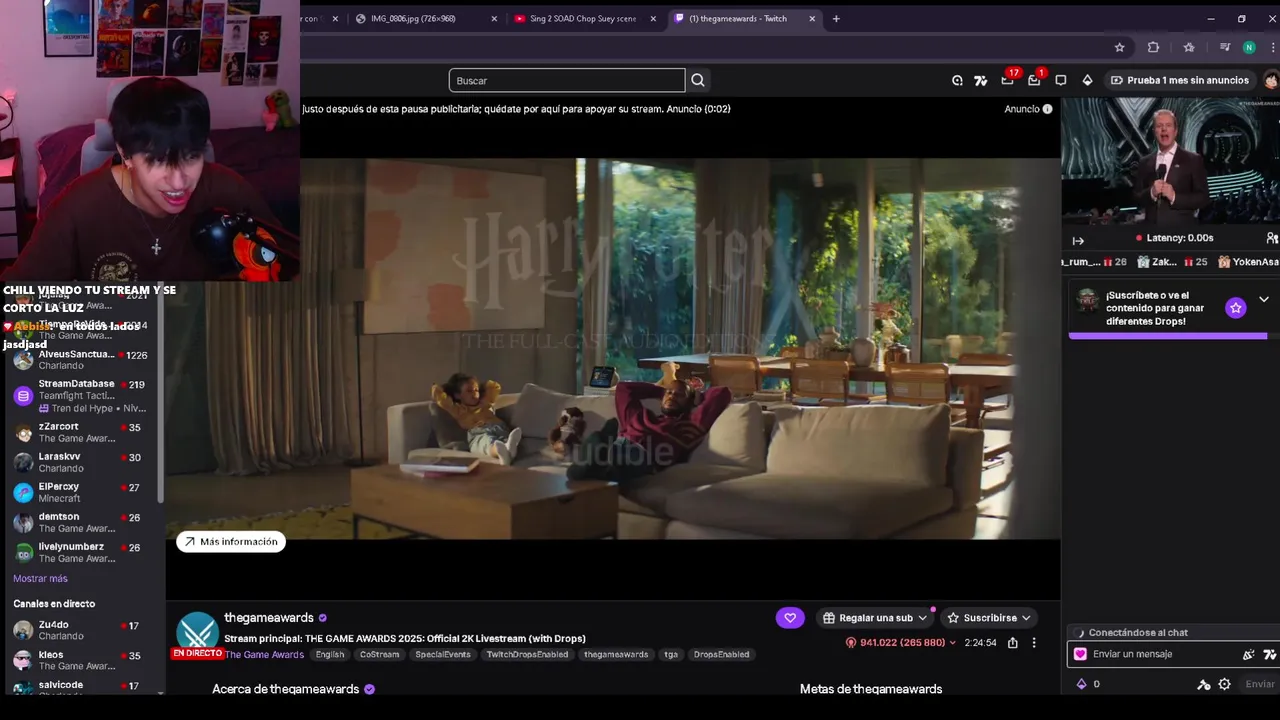Screen dimensions: 1280x720
Task: Expand the Drops banner chevron
Action: 1264,299
